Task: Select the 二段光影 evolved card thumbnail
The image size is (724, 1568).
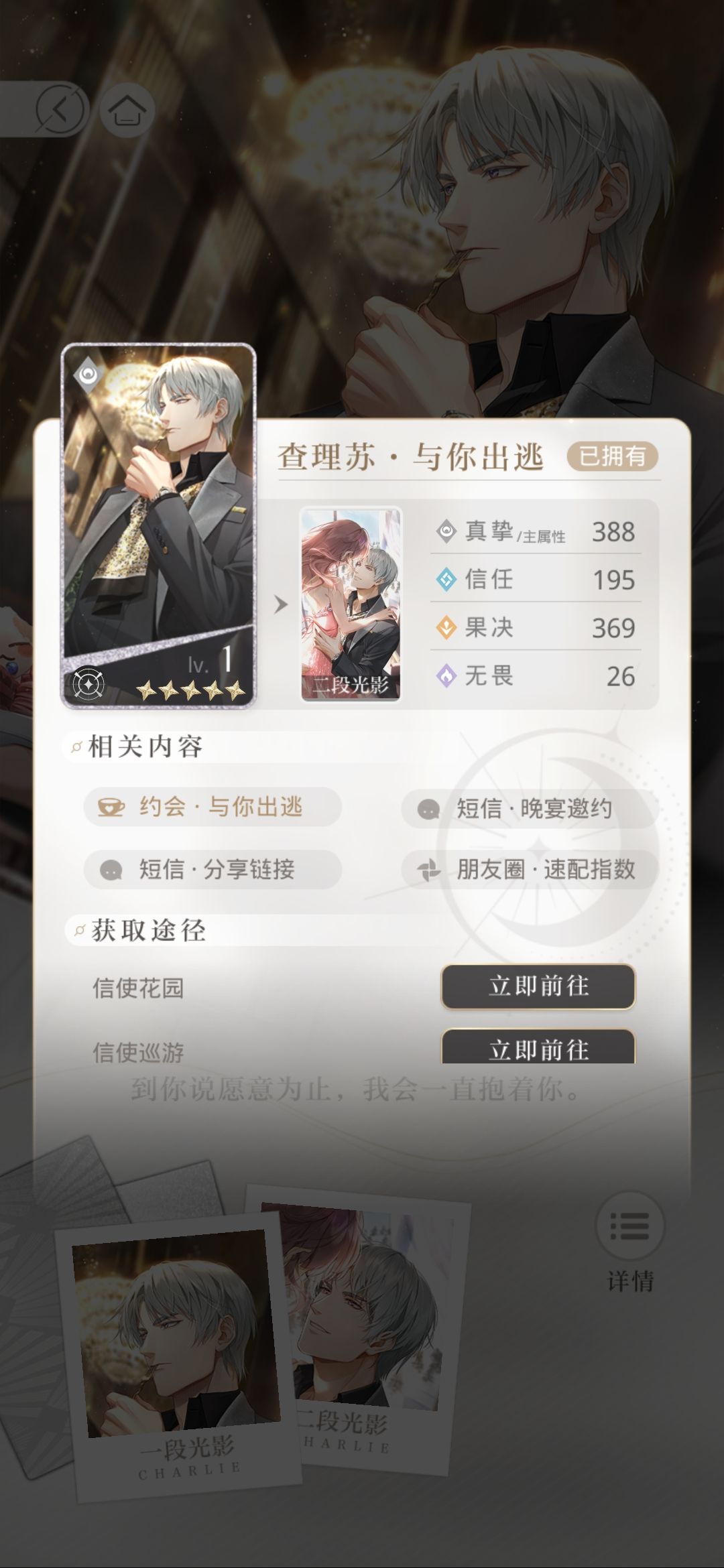Action: 351,604
